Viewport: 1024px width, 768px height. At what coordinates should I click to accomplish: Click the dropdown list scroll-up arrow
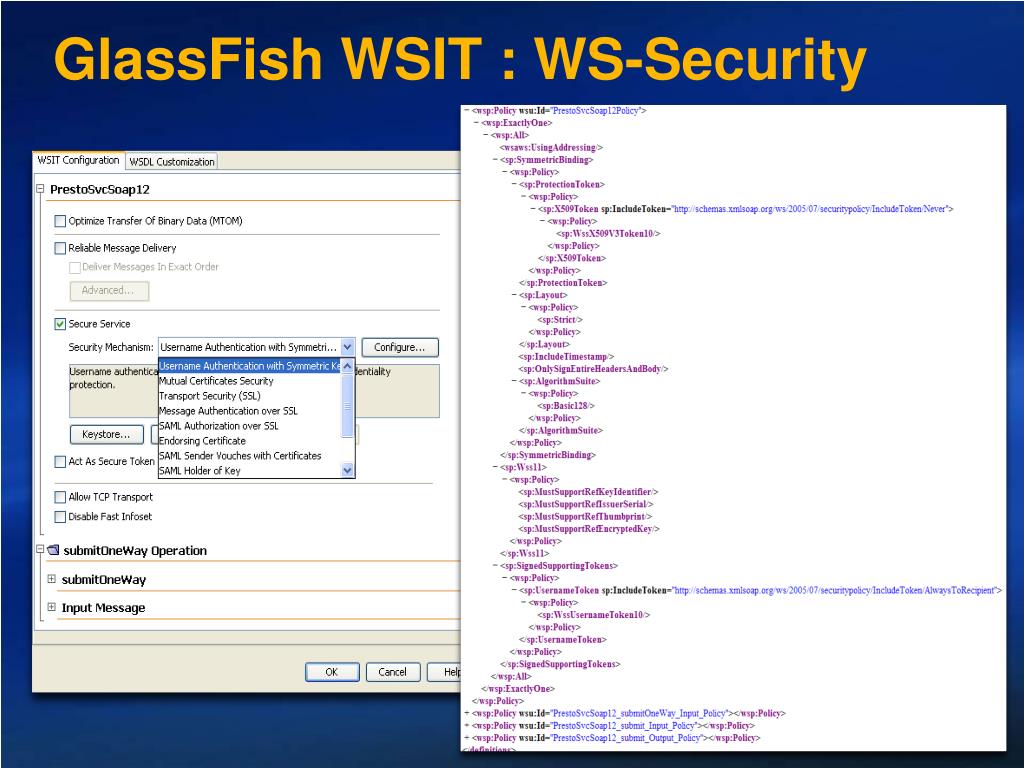(x=347, y=366)
